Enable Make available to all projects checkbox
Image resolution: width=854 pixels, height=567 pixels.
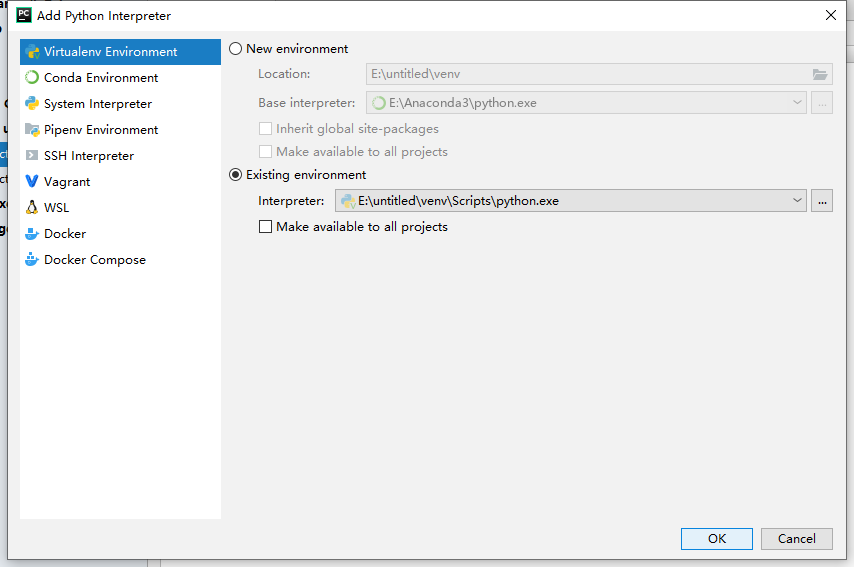click(265, 227)
